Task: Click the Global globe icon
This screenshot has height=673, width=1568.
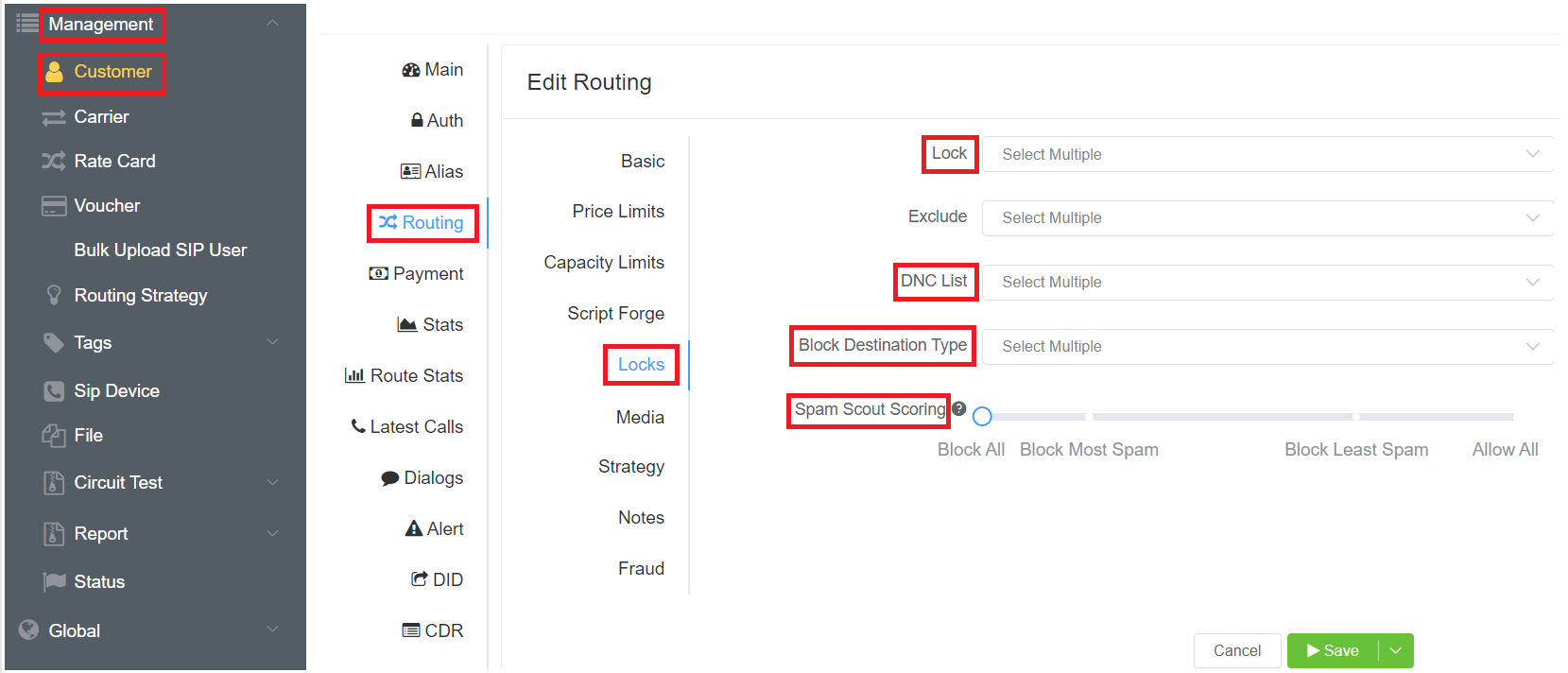Action: pos(29,630)
